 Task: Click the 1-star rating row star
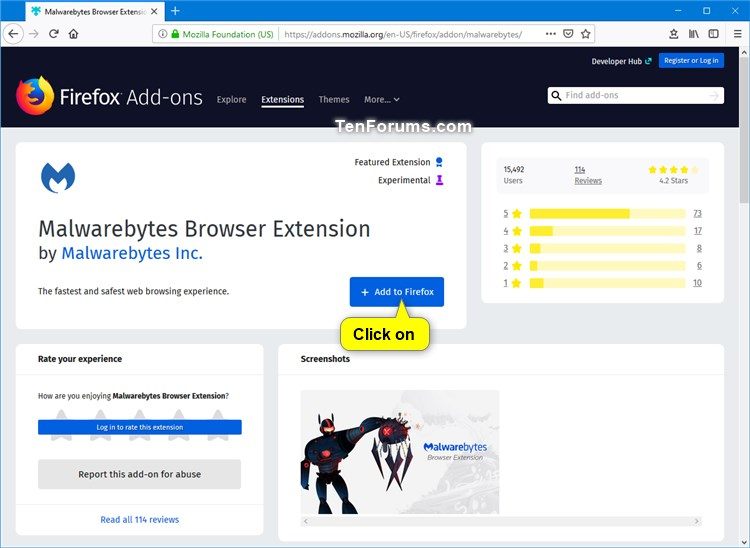click(517, 283)
